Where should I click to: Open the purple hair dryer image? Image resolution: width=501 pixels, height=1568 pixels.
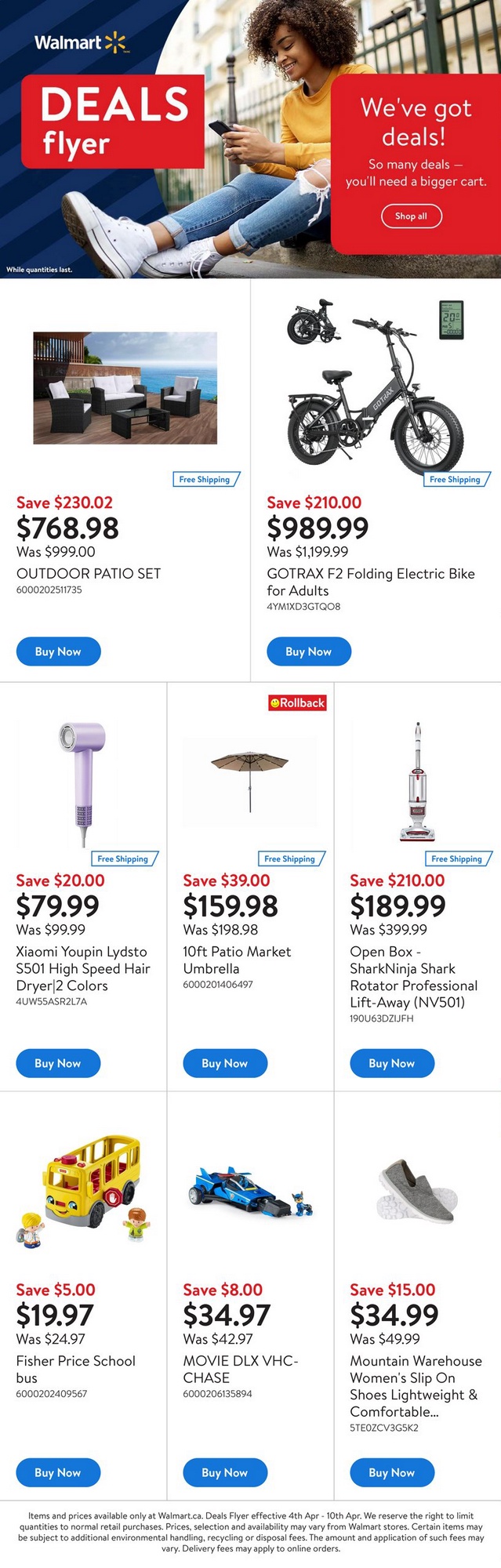[x=82, y=784]
